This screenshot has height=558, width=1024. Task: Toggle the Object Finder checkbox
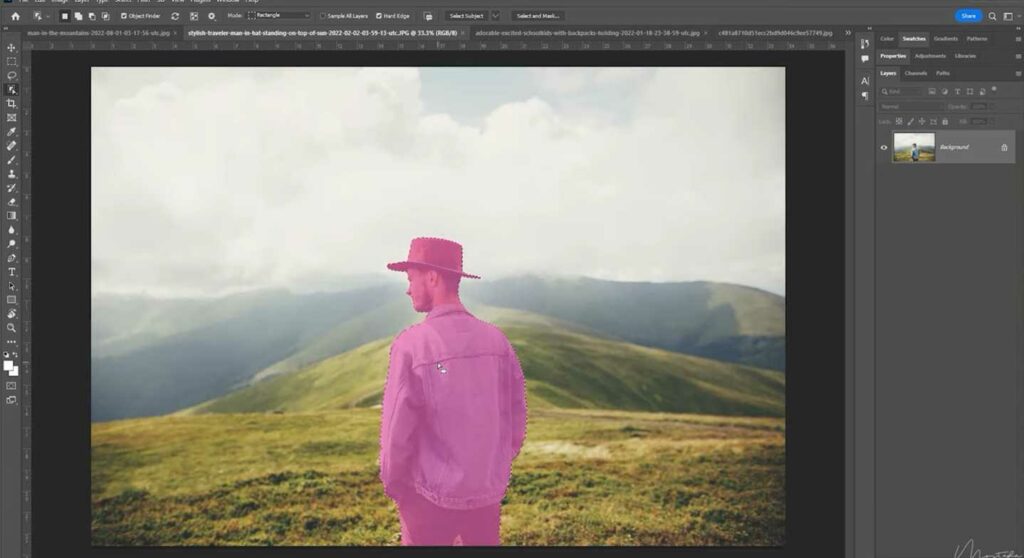[123, 16]
